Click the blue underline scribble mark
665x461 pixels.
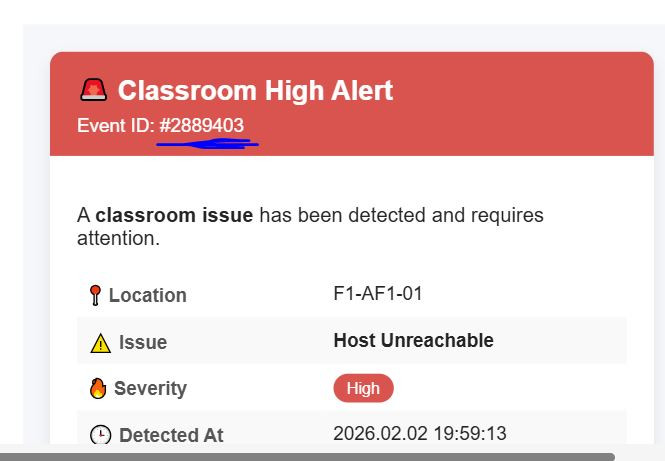click(x=207, y=144)
